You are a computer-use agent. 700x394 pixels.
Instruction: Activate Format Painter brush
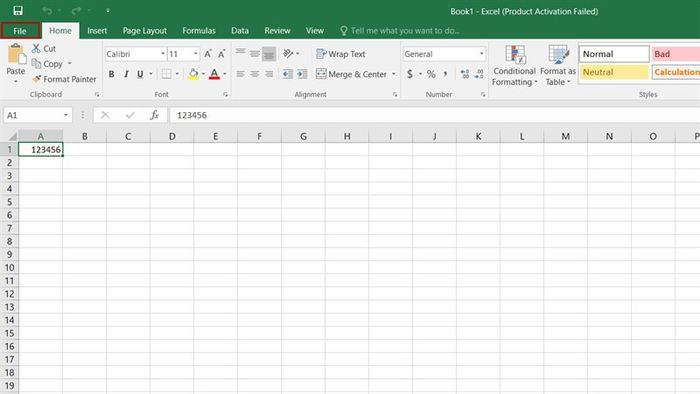(37, 79)
